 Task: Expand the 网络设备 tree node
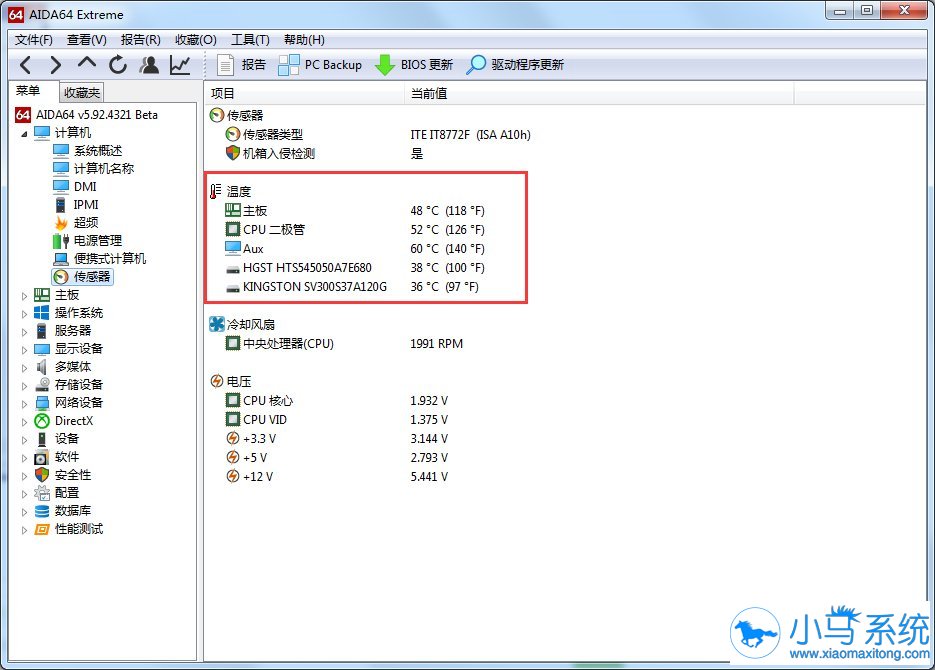24,404
